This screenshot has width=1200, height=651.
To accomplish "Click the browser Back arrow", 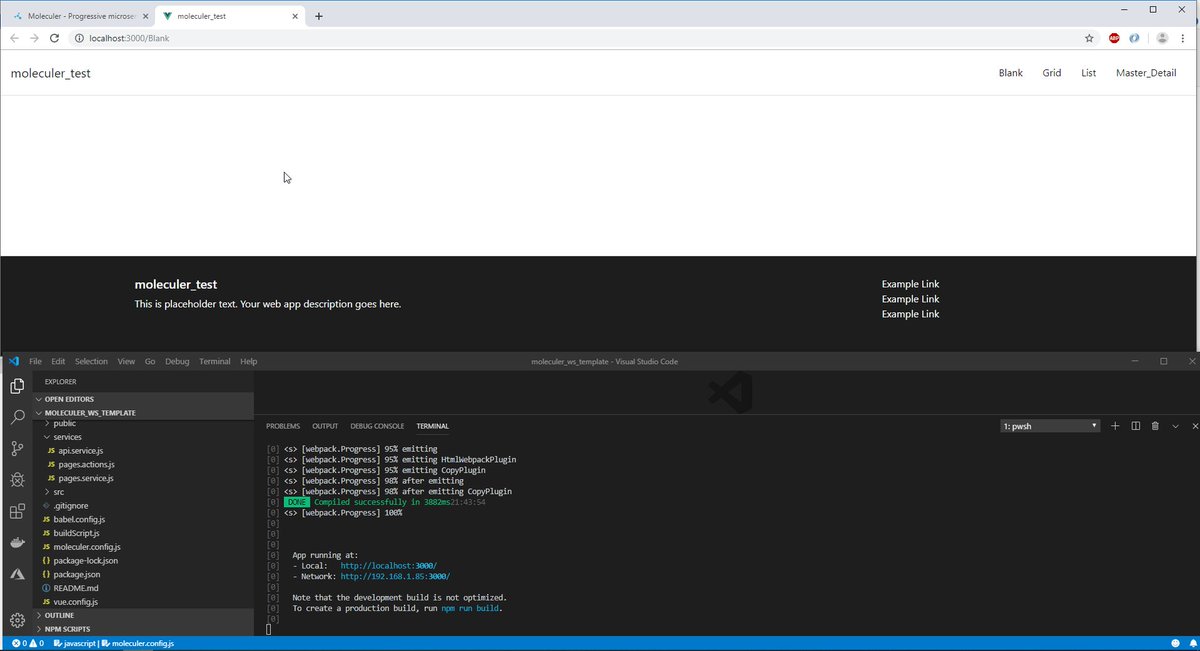I will click(14, 38).
